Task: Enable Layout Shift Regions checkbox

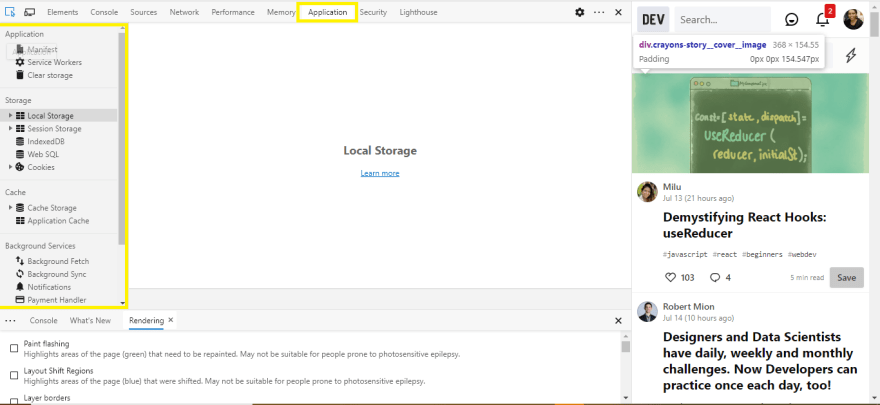Action: (x=14, y=375)
